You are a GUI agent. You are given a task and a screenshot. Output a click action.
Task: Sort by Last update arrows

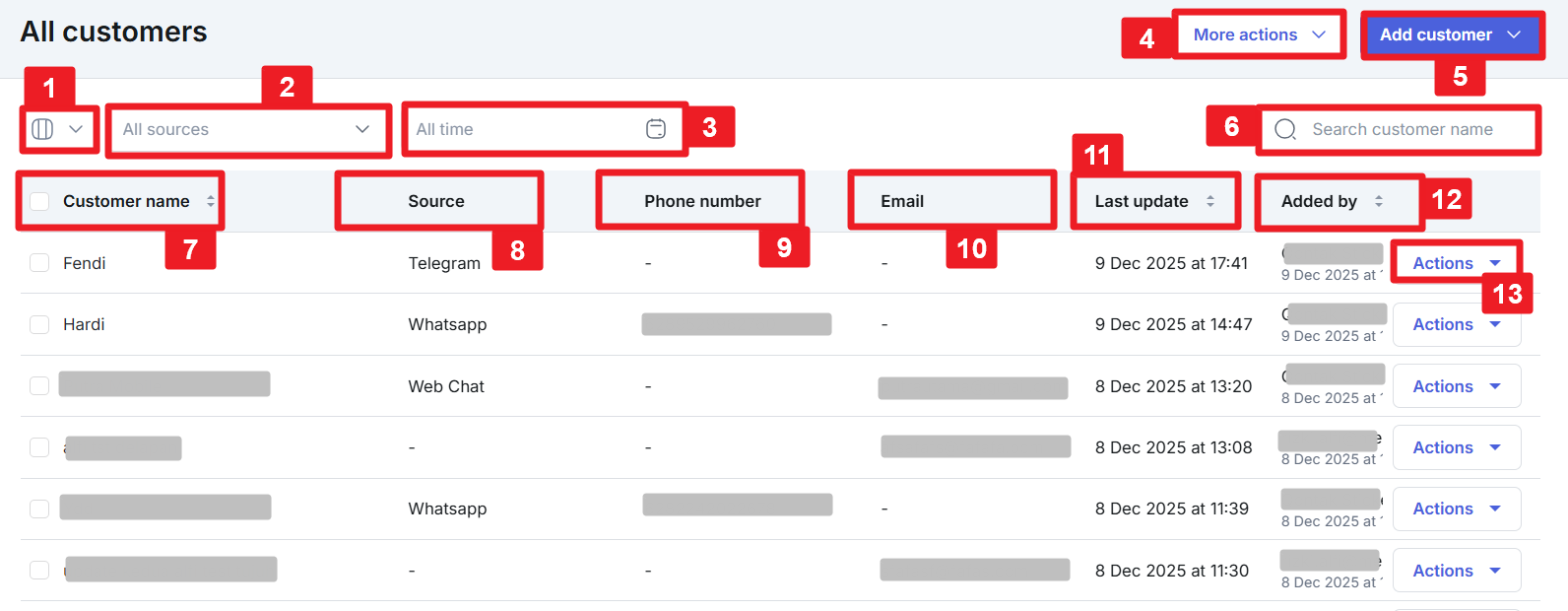(1210, 201)
